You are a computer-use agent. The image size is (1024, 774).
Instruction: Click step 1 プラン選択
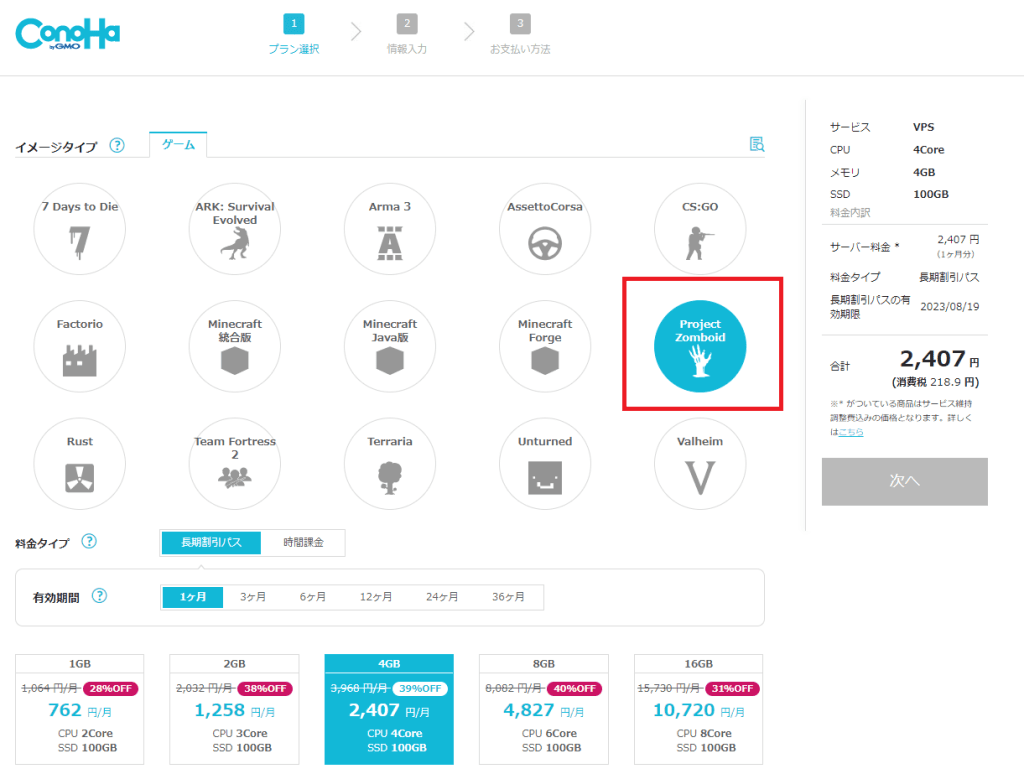[294, 34]
